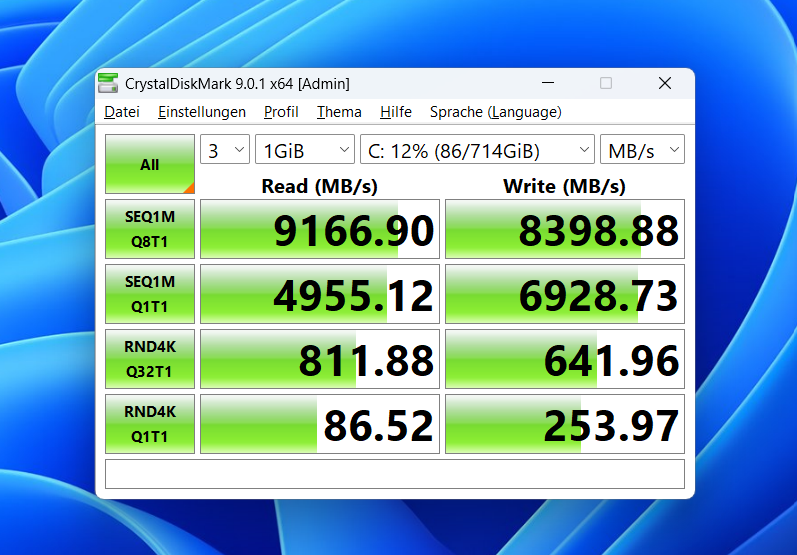Open the unit dropdown showing MB/s
797x555 pixels.
tap(642, 149)
